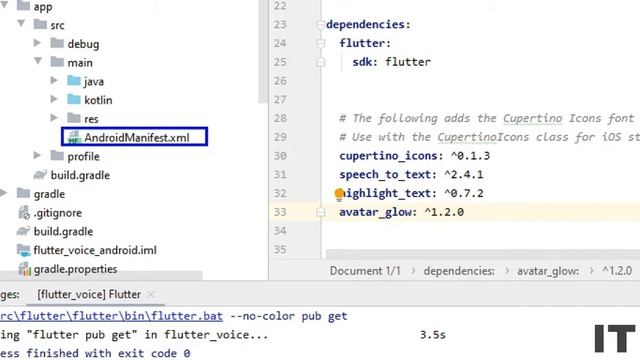Expand the gradle folder arrow
This screenshot has width=640, height=360.
pyautogui.click(x=3, y=193)
